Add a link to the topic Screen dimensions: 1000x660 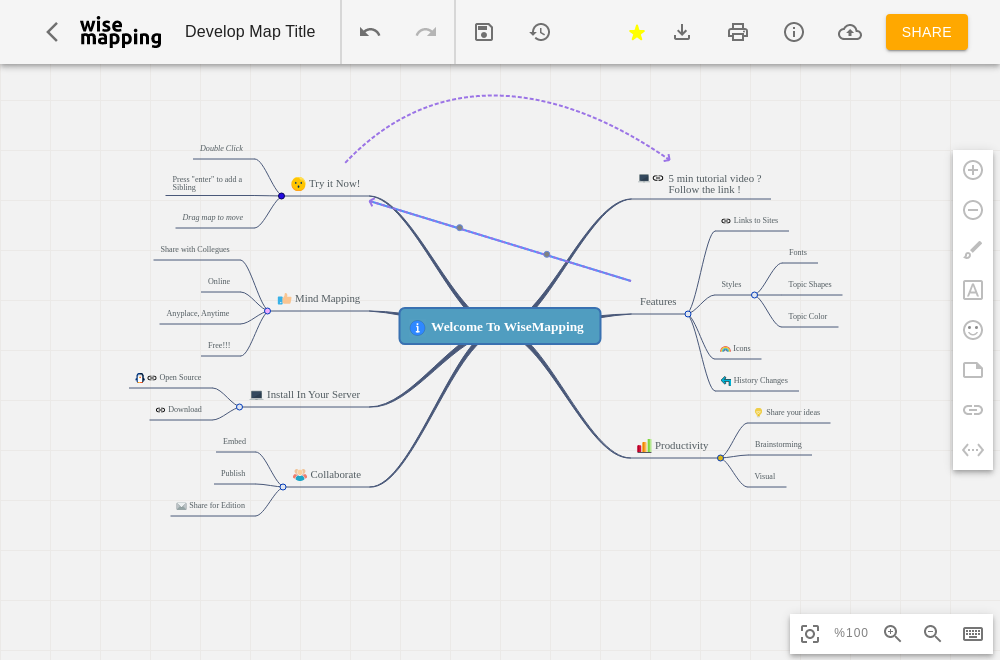tap(973, 410)
